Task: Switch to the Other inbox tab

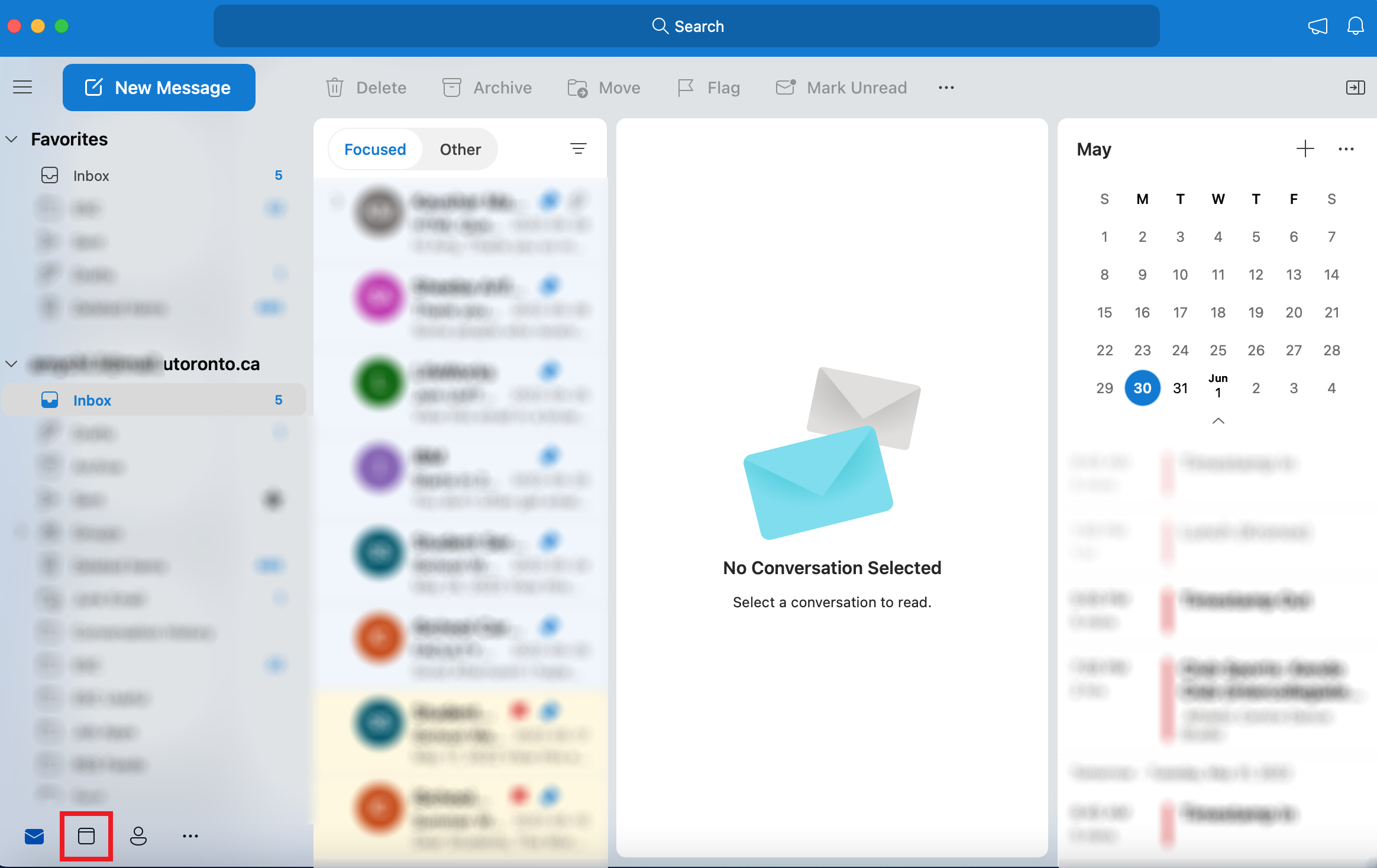Action: pyautogui.click(x=460, y=149)
